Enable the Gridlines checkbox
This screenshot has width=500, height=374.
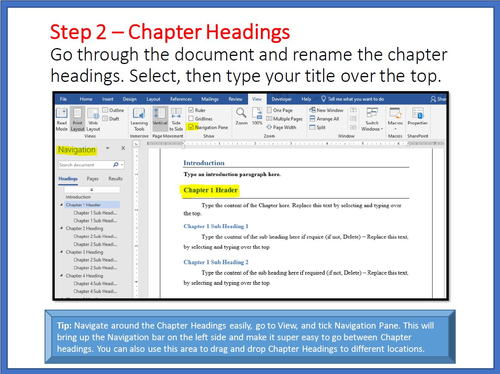click(x=191, y=119)
